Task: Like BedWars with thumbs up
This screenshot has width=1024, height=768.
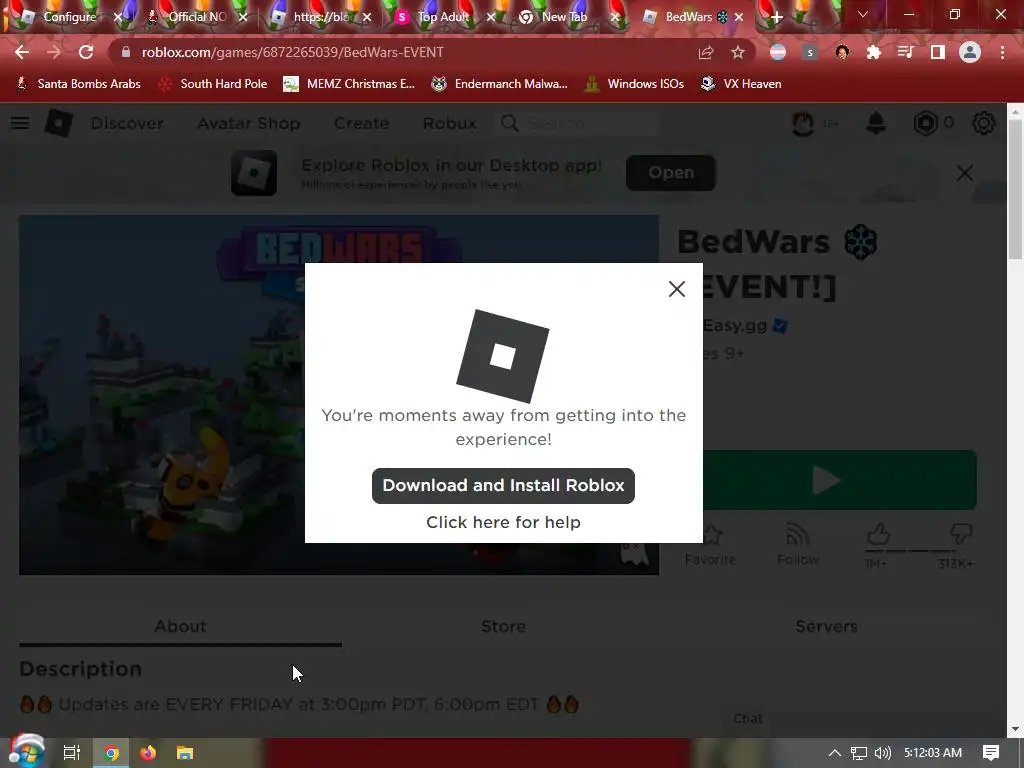Action: (878, 535)
